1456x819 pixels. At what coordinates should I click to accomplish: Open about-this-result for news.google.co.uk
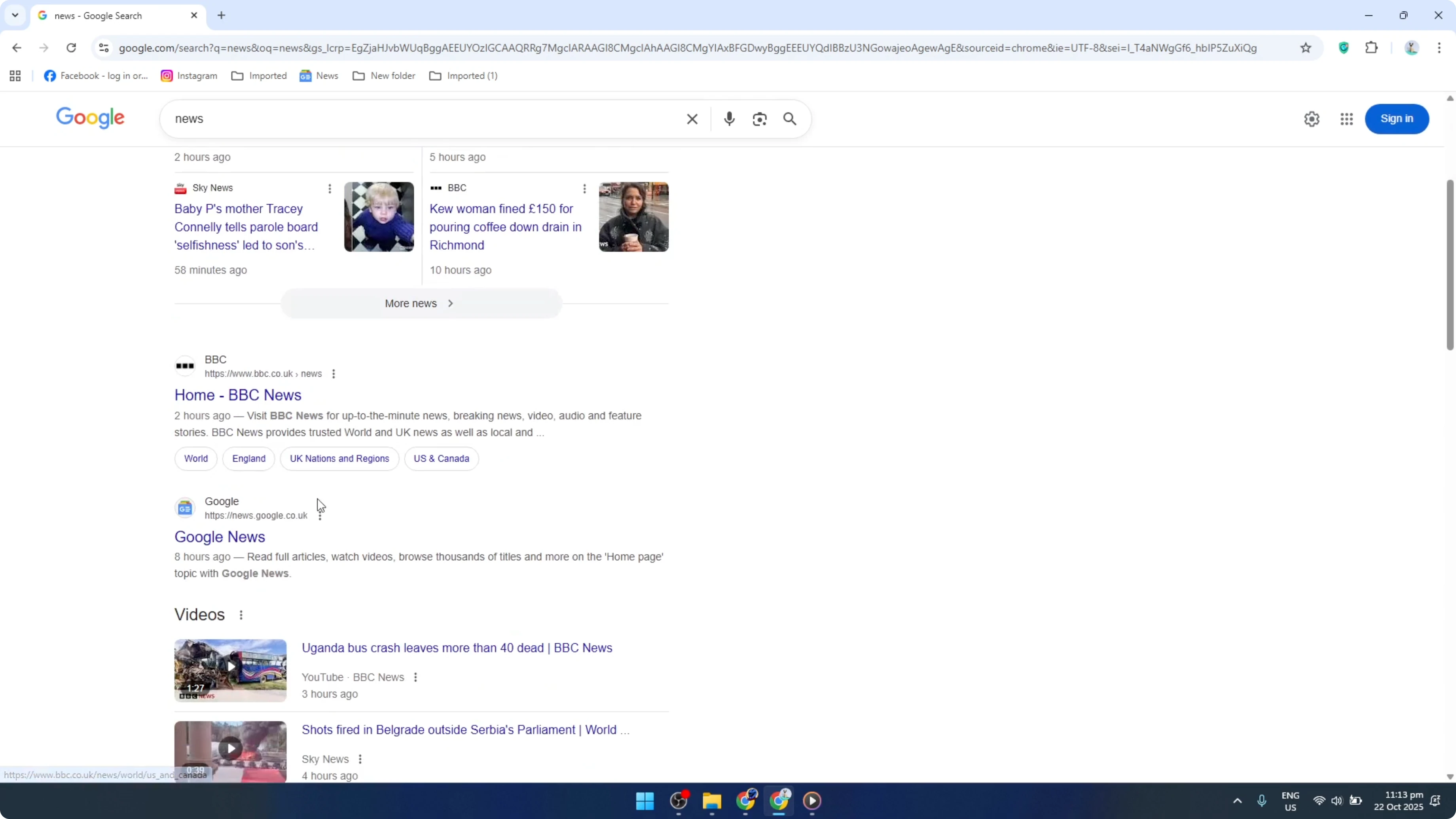(320, 516)
